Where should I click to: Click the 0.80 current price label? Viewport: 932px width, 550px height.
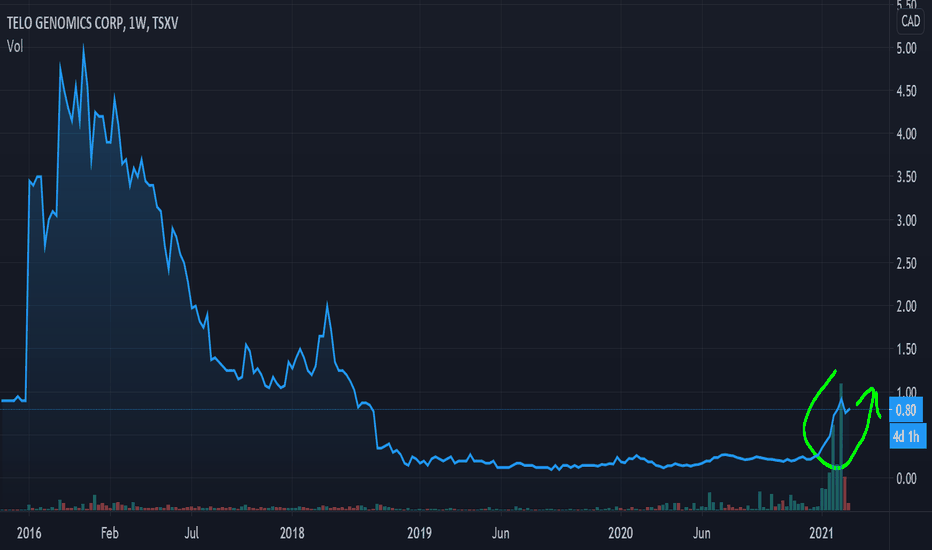click(906, 410)
